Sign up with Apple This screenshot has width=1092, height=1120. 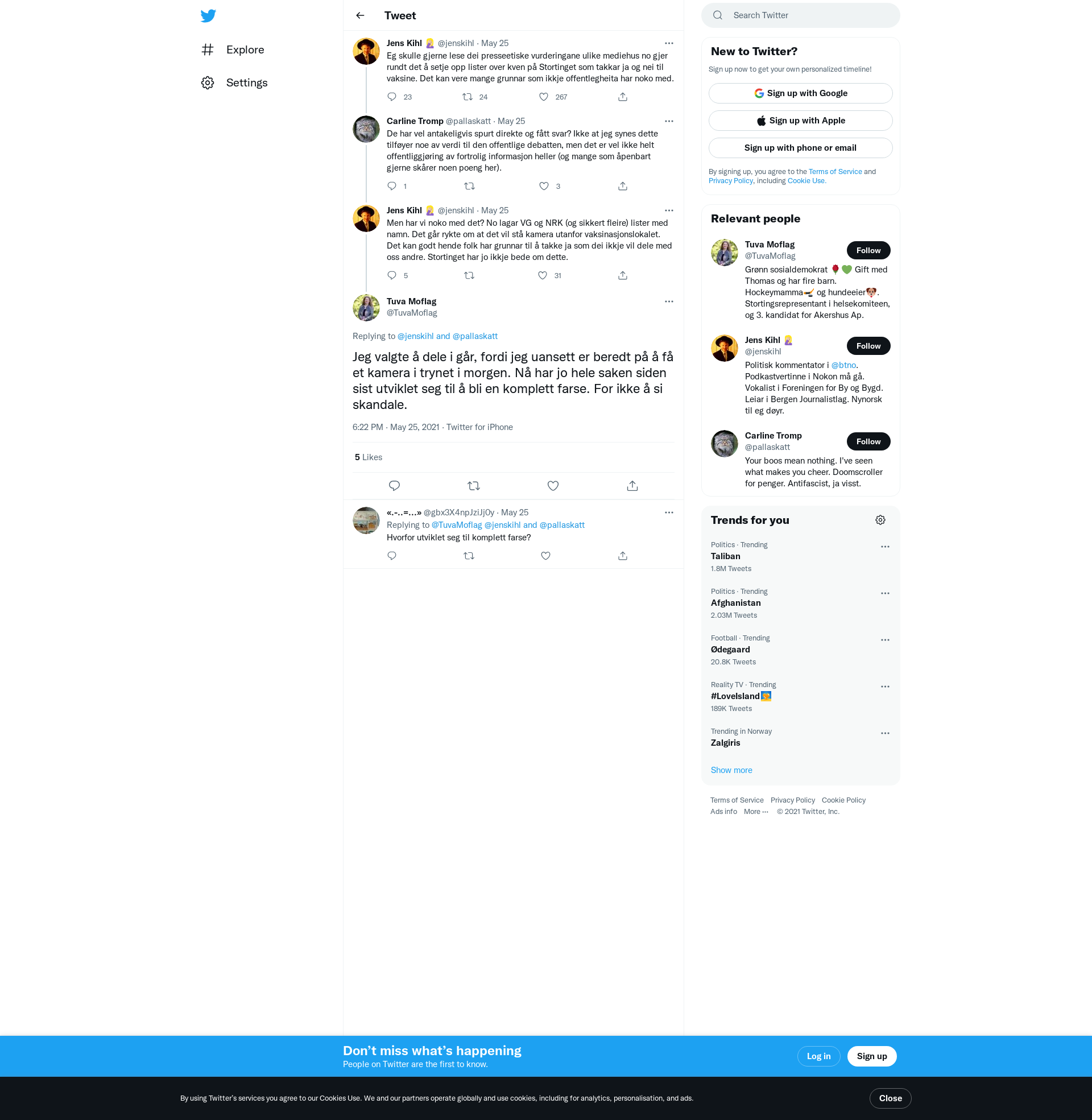801,121
